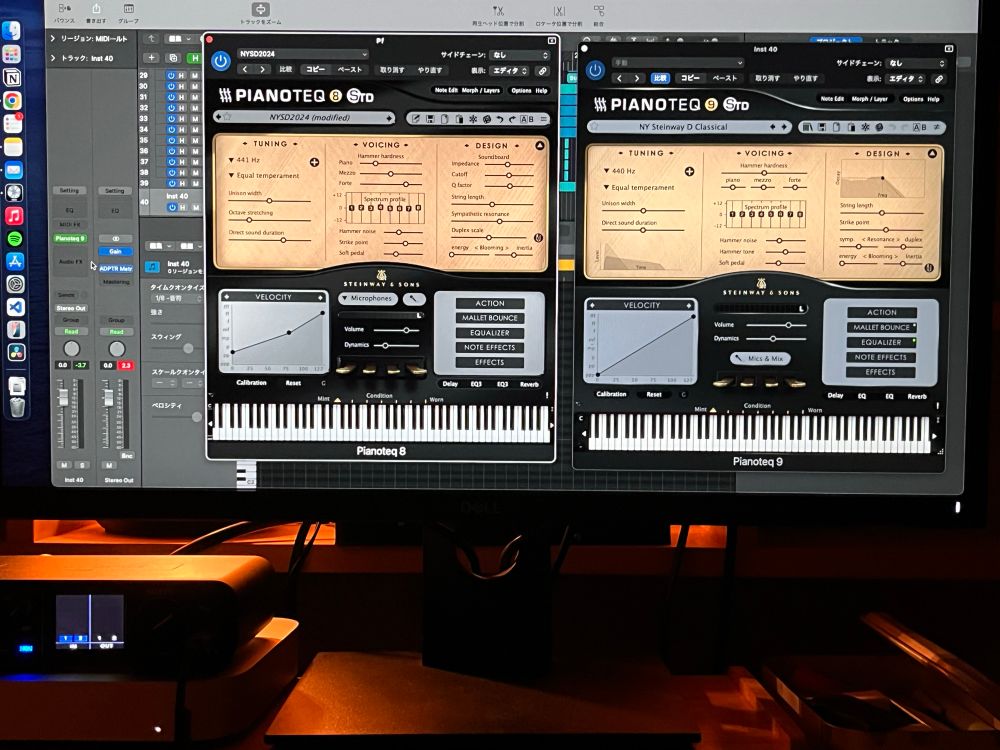The width and height of the screenshot is (1000, 750).
Task: Toggle mute M on the Inst 40 channel strip
Action: point(64,465)
